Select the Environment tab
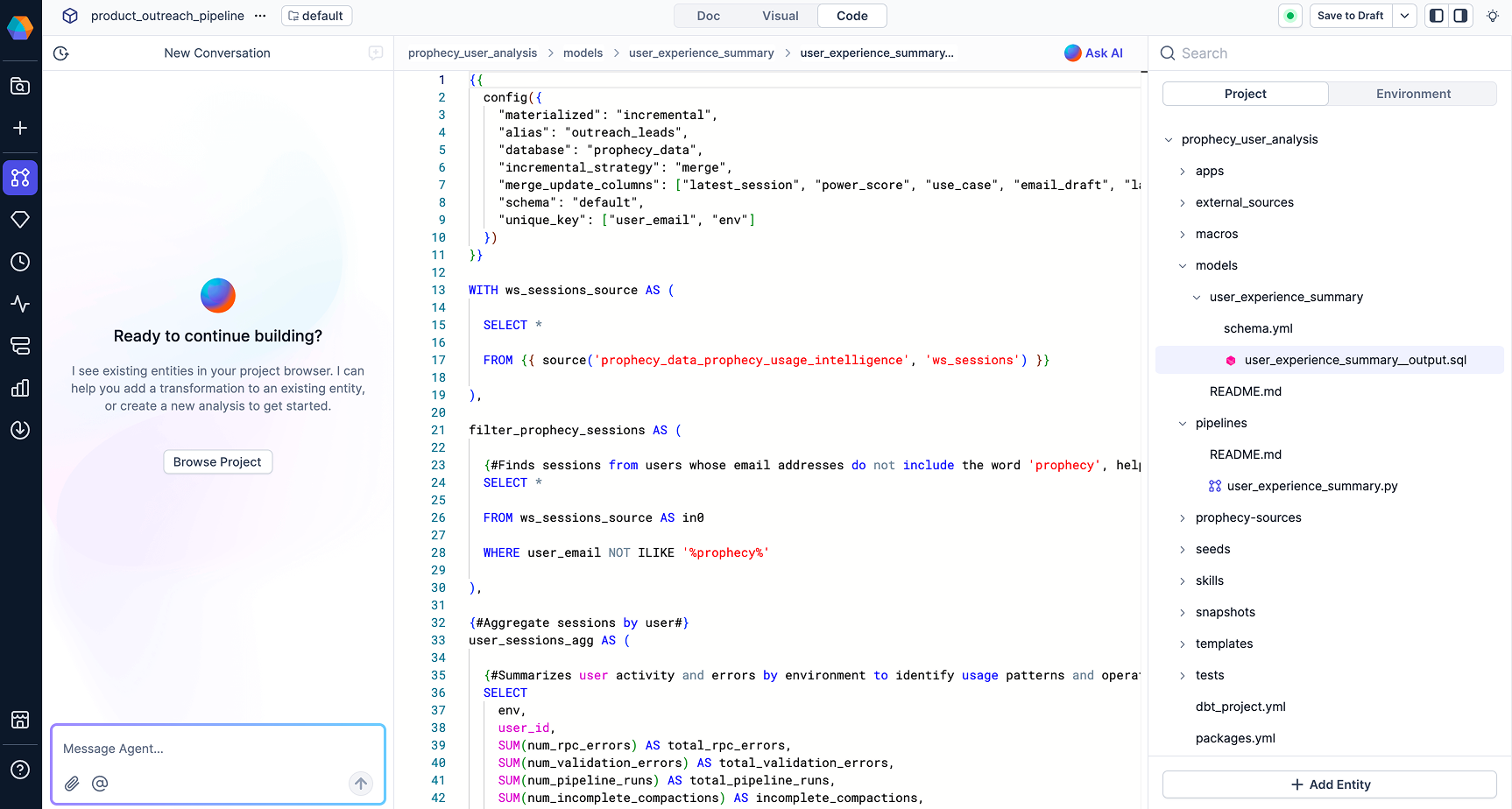 (x=1413, y=94)
